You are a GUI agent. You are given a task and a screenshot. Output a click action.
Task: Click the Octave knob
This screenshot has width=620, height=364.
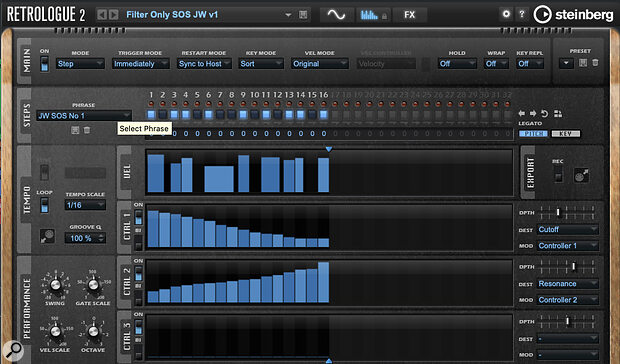pyautogui.click(x=93, y=331)
